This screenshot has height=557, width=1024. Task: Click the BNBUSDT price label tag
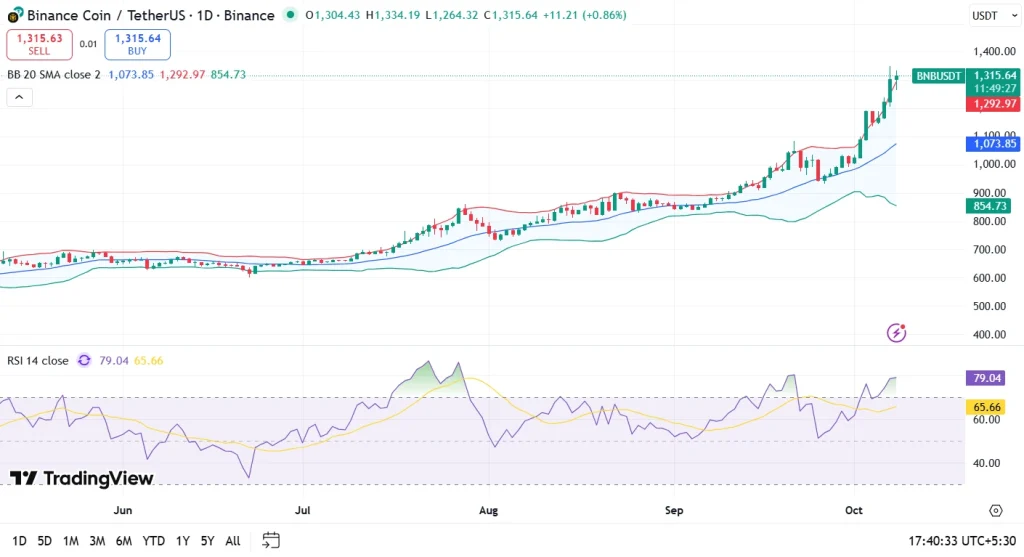click(x=938, y=76)
